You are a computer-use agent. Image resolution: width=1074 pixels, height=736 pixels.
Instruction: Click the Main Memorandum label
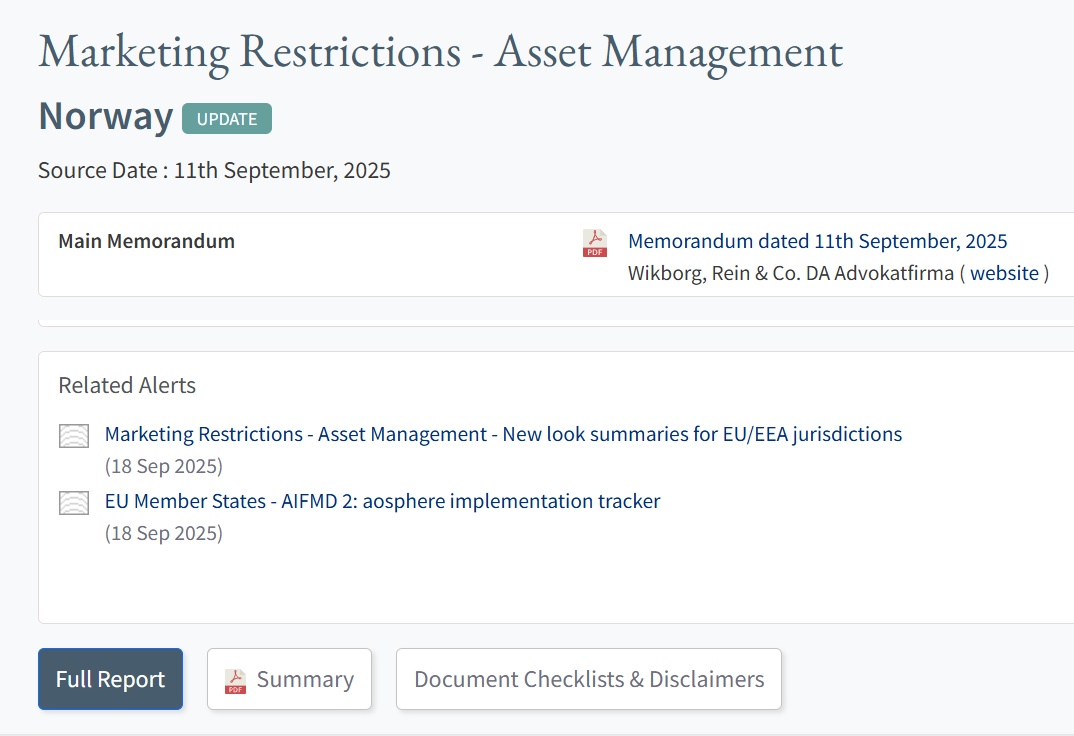[146, 241]
